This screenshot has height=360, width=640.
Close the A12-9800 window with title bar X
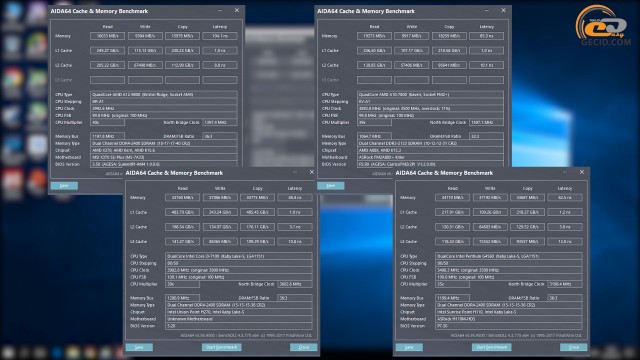[x=237, y=10]
